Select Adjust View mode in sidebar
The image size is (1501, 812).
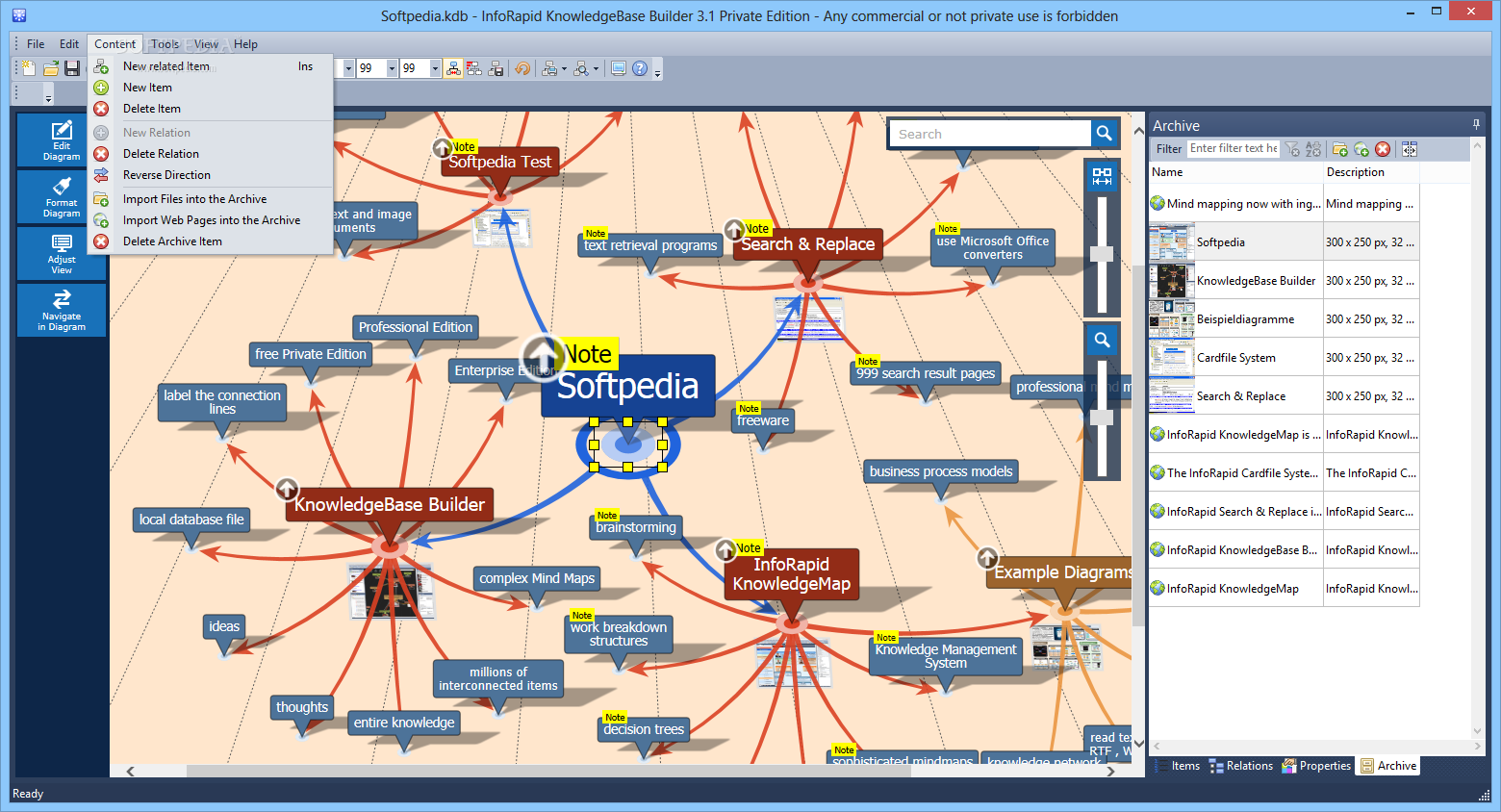(x=62, y=253)
